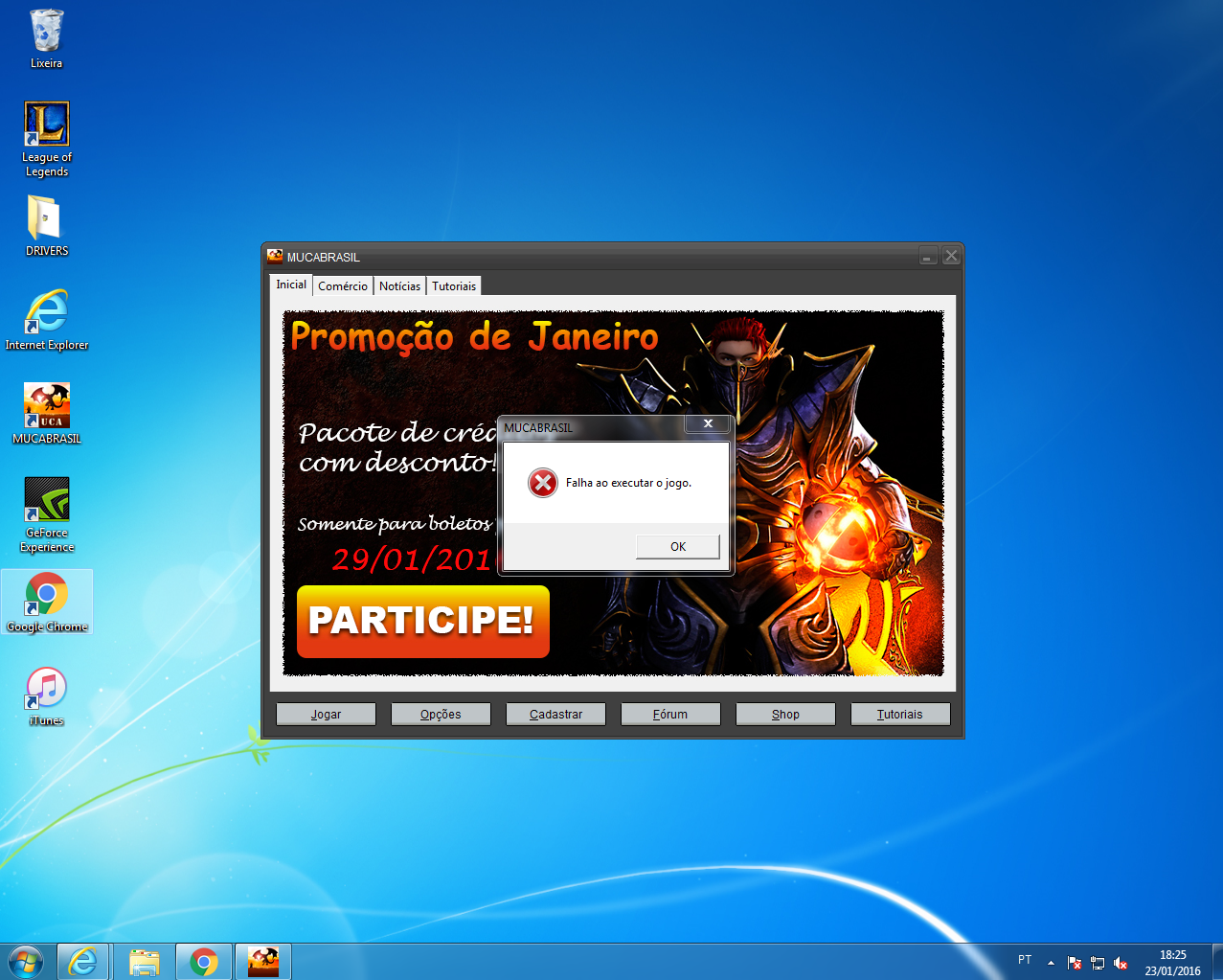Image resolution: width=1223 pixels, height=980 pixels.
Task: Click OK in the error dialog
Action: click(x=677, y=546)
